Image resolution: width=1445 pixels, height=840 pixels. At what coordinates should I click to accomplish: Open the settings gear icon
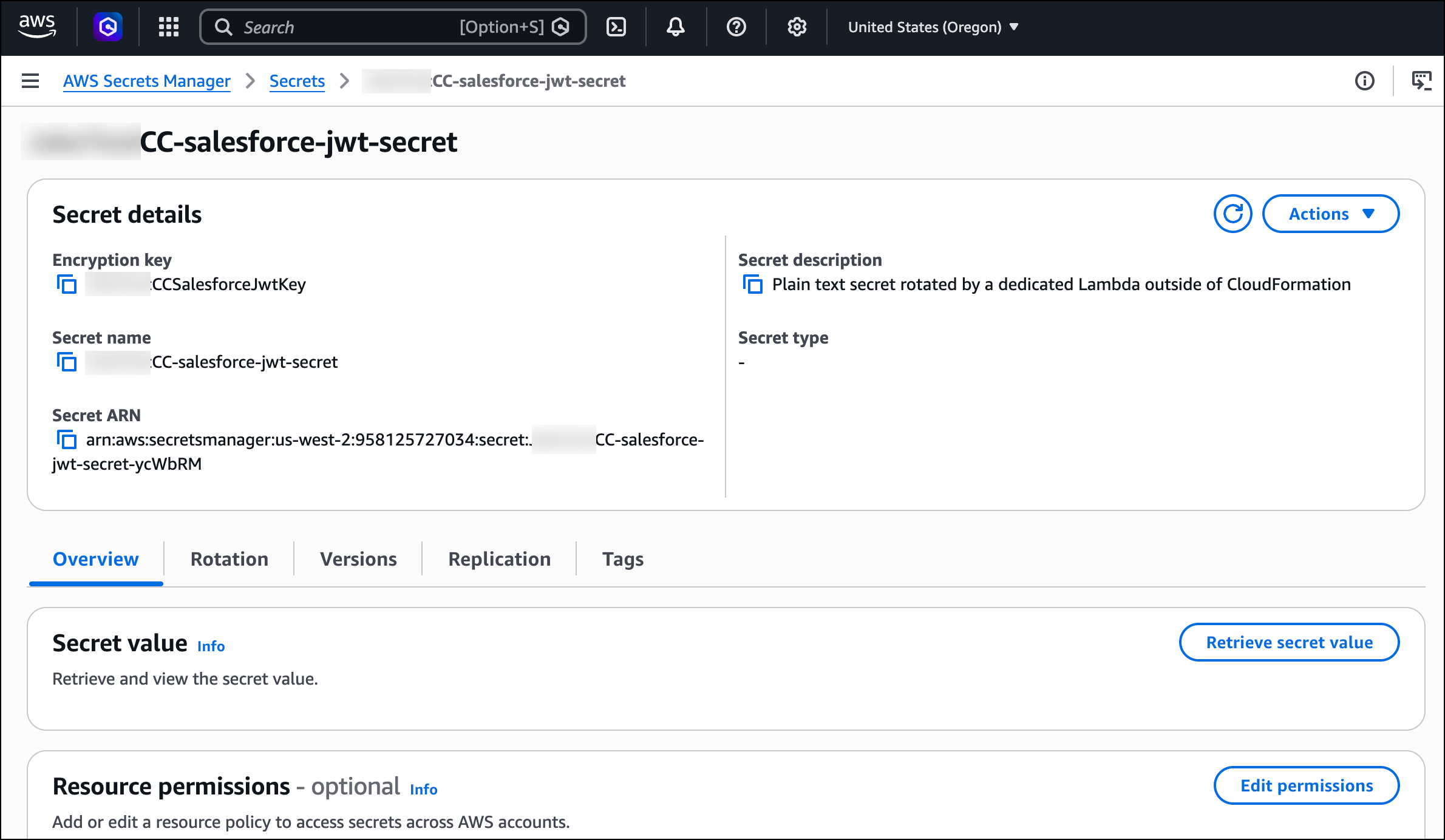click(797, 27)
